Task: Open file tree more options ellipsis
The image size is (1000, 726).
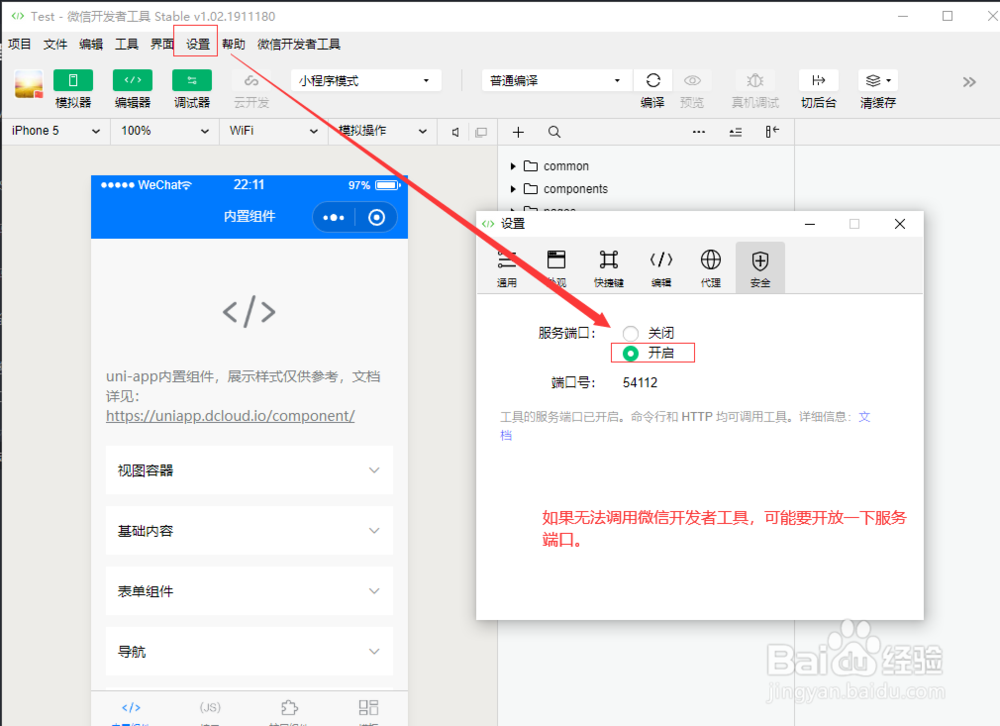Action: click(699, 132)
